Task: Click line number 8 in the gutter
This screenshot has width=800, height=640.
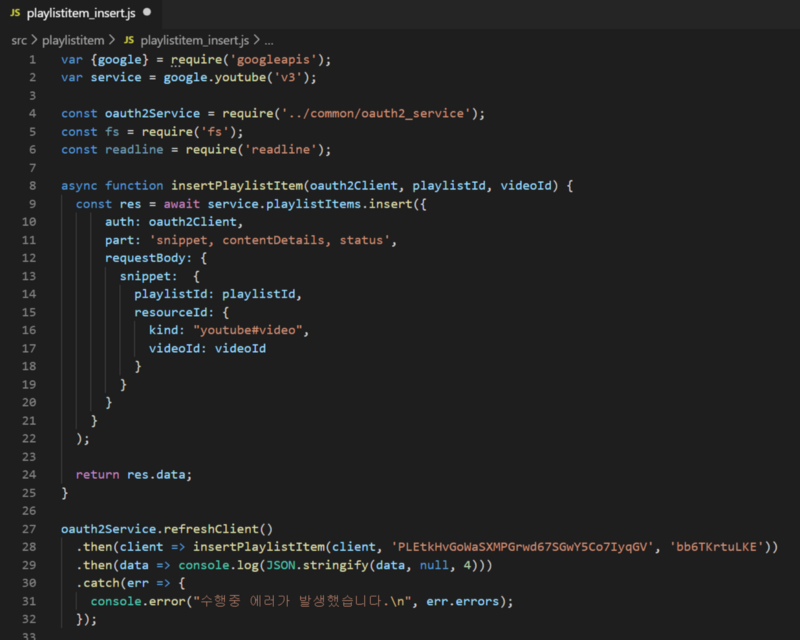Action: [33, 186]
